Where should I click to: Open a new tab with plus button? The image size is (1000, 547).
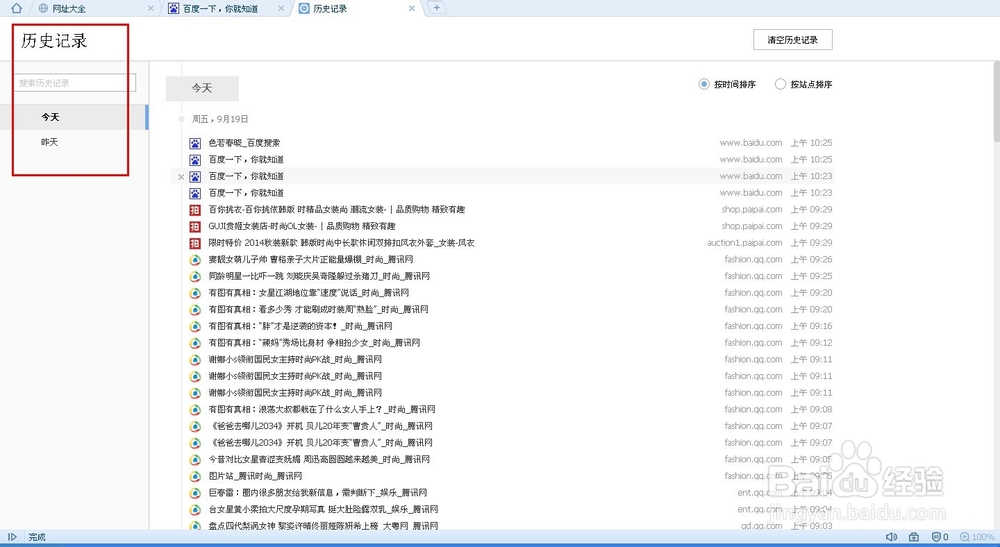pos(436,8)
